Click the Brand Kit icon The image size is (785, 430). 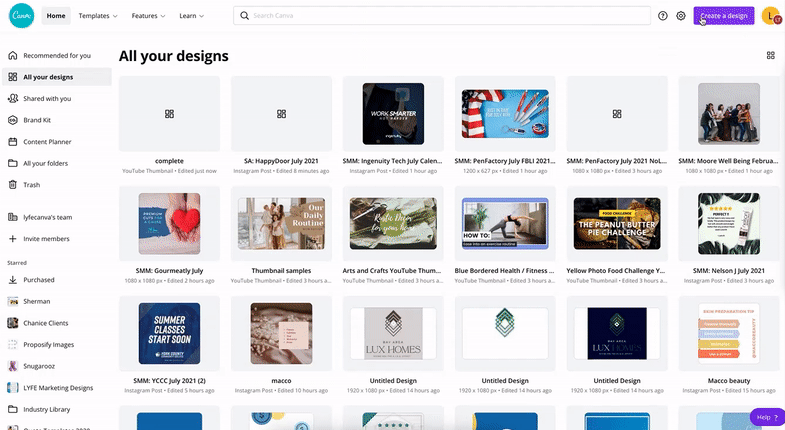point(13,120)
